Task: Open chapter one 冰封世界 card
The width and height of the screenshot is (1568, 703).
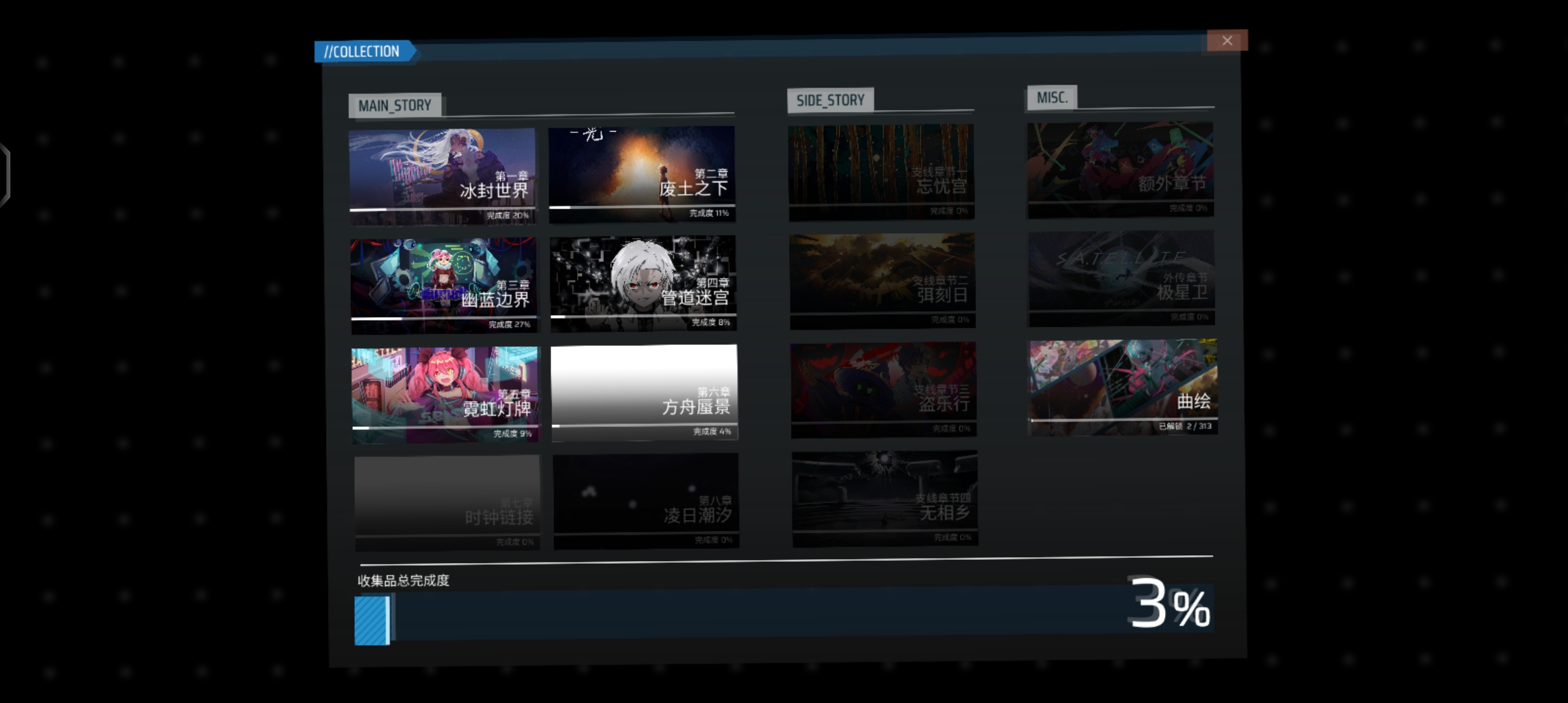Action: (x=443, y=177)
